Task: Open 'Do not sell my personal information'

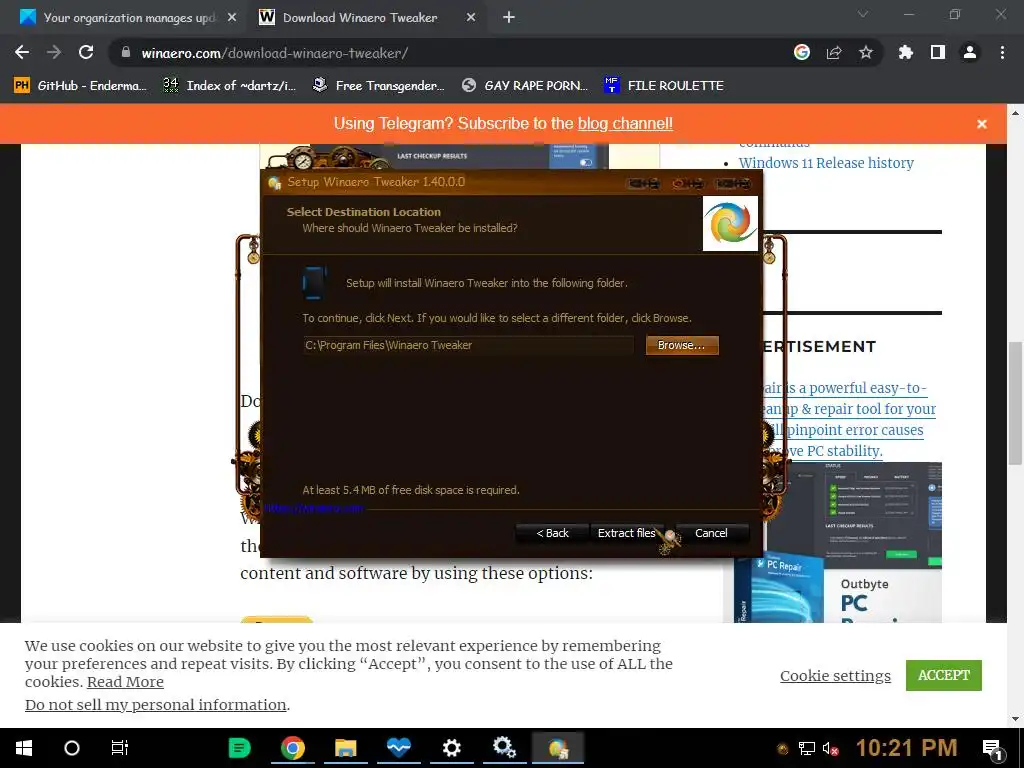Action: point(155,705)
